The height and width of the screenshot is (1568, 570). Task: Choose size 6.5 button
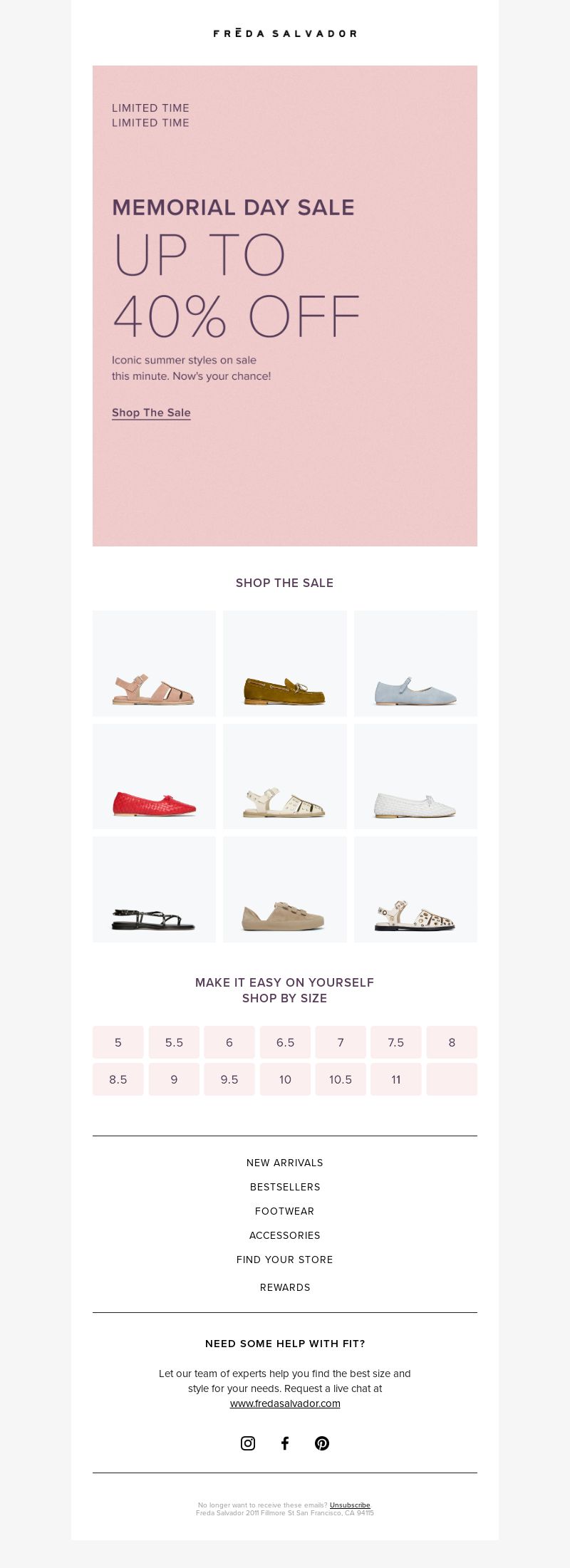pos(285,1042)
